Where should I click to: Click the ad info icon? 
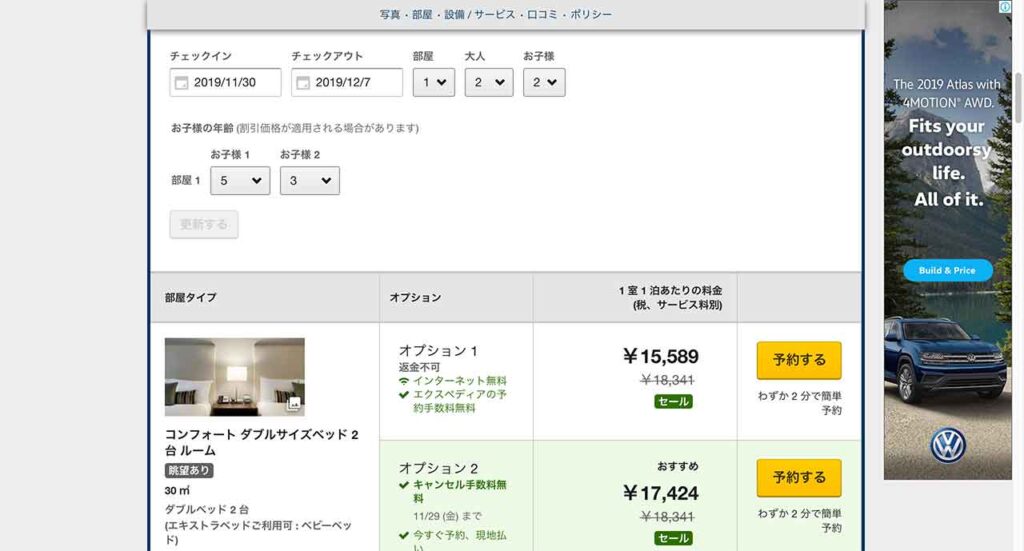point(1005,7)
